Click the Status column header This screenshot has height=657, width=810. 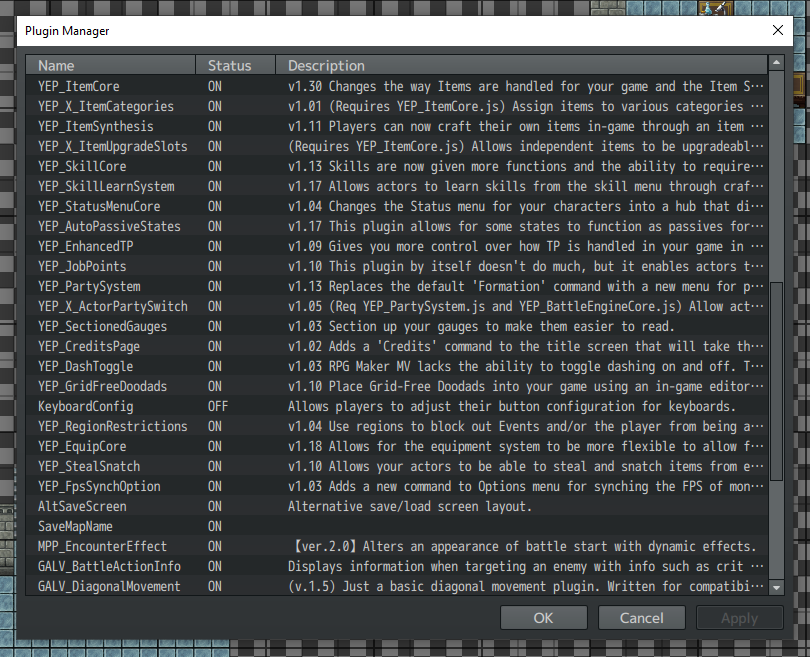tap(236, 66)
